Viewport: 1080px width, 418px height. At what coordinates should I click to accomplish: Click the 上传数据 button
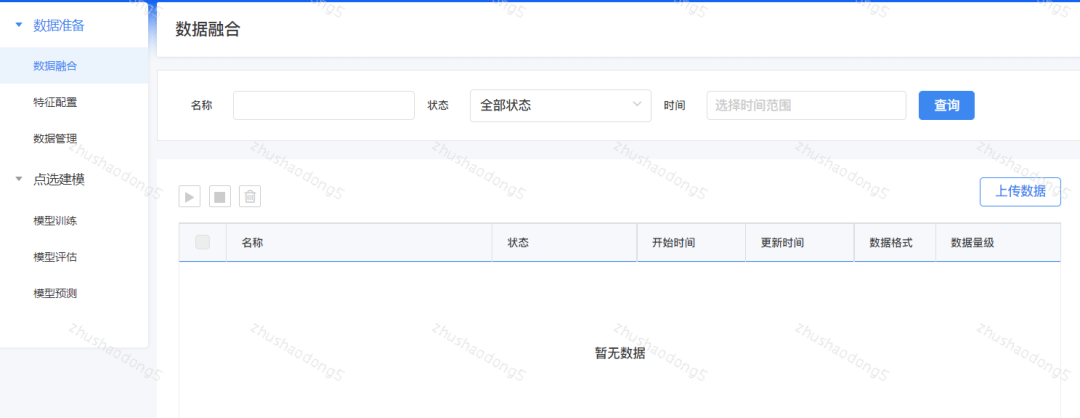[1020, 191]
